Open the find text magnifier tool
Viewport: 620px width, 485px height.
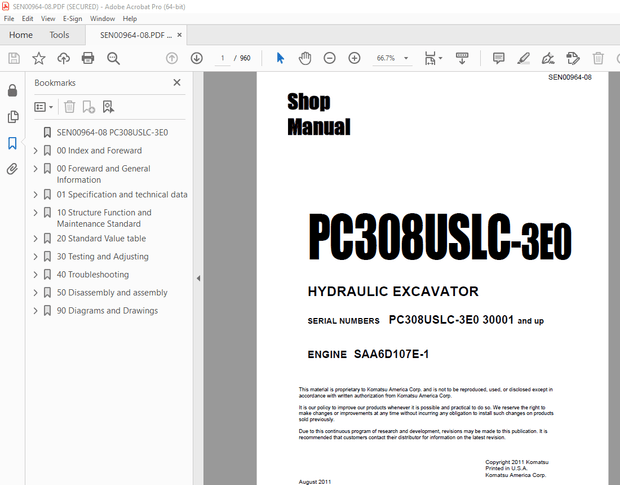click(113, 59)
